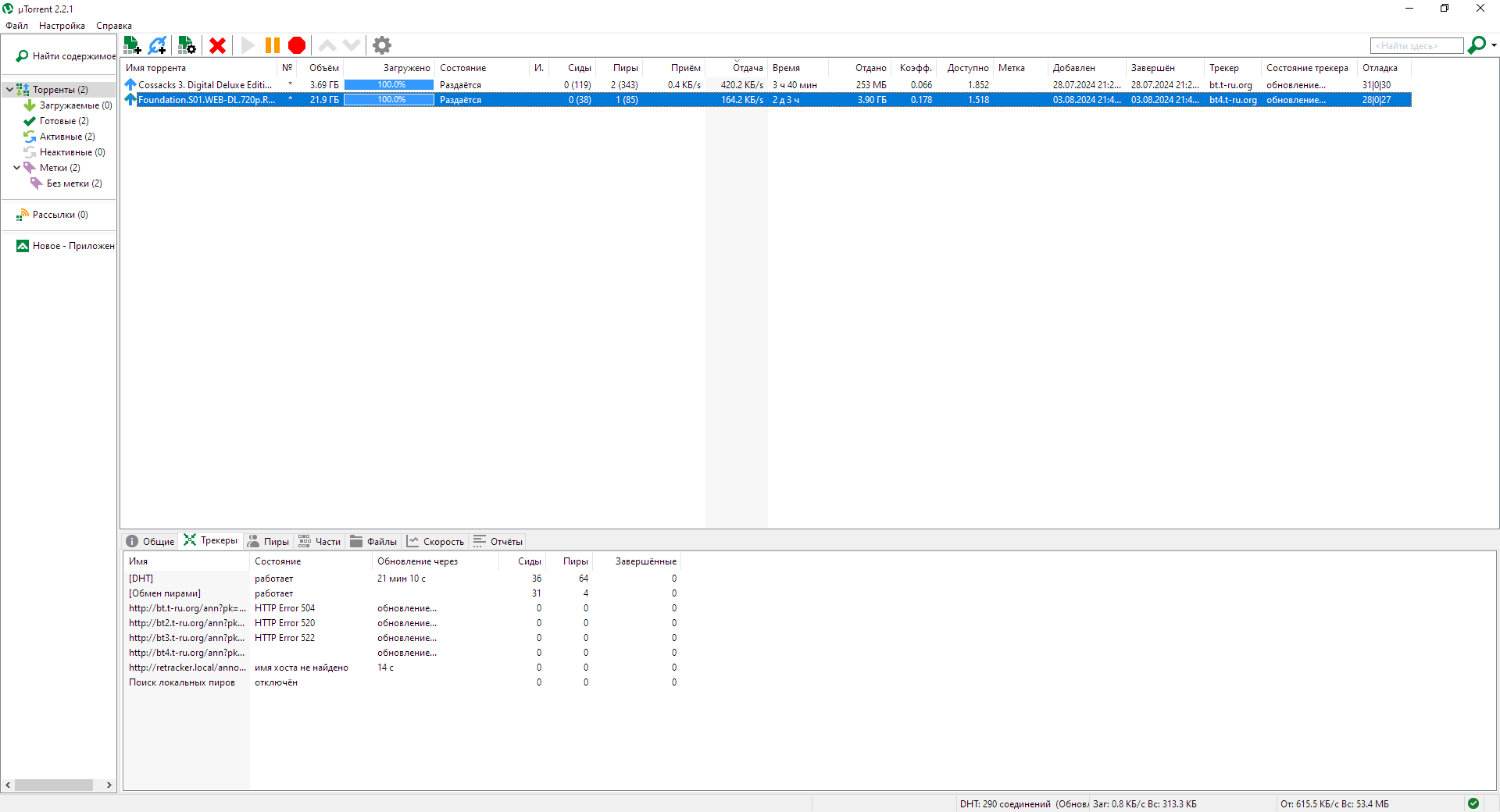Select Поиск локальных пиров row
Screen dimensions: 1500x812
pos(402,682)
